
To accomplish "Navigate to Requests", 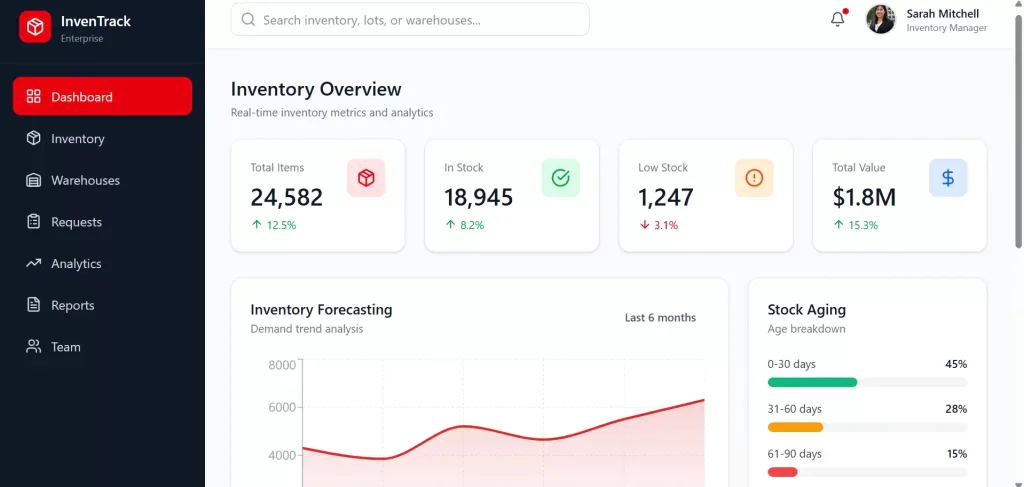I will tap(103, 222).
